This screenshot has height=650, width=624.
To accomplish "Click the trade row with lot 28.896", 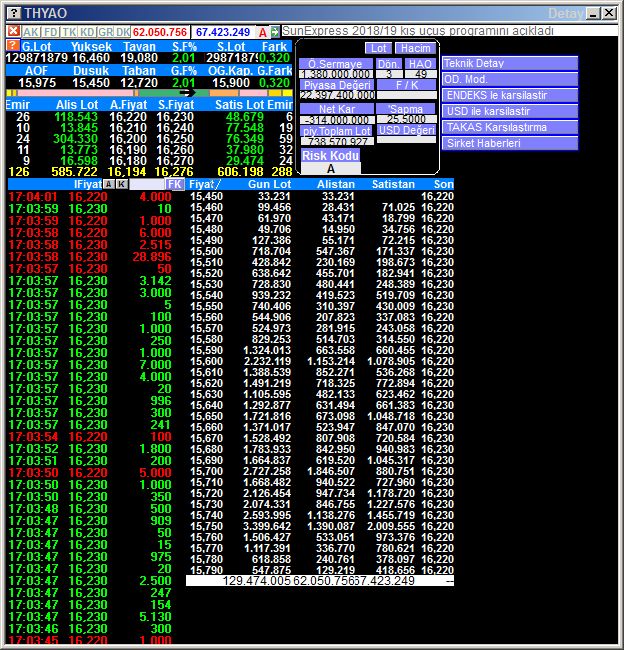I will point(90,257).
